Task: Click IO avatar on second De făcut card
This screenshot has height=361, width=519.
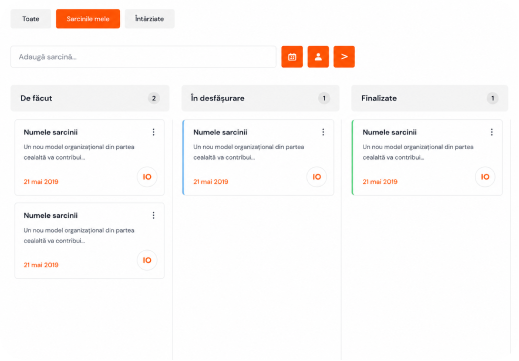Action: (147, 260)
